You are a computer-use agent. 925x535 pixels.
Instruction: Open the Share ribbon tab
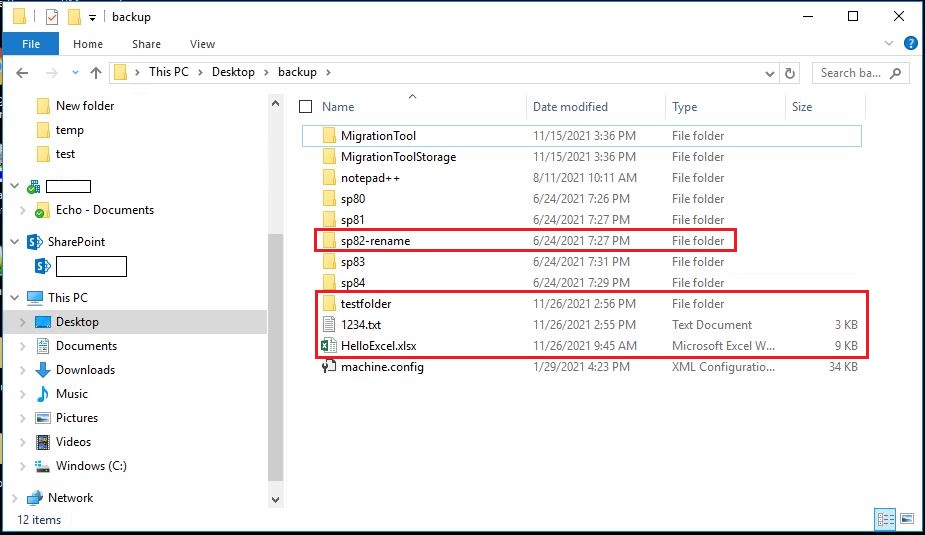click(146, 44)
